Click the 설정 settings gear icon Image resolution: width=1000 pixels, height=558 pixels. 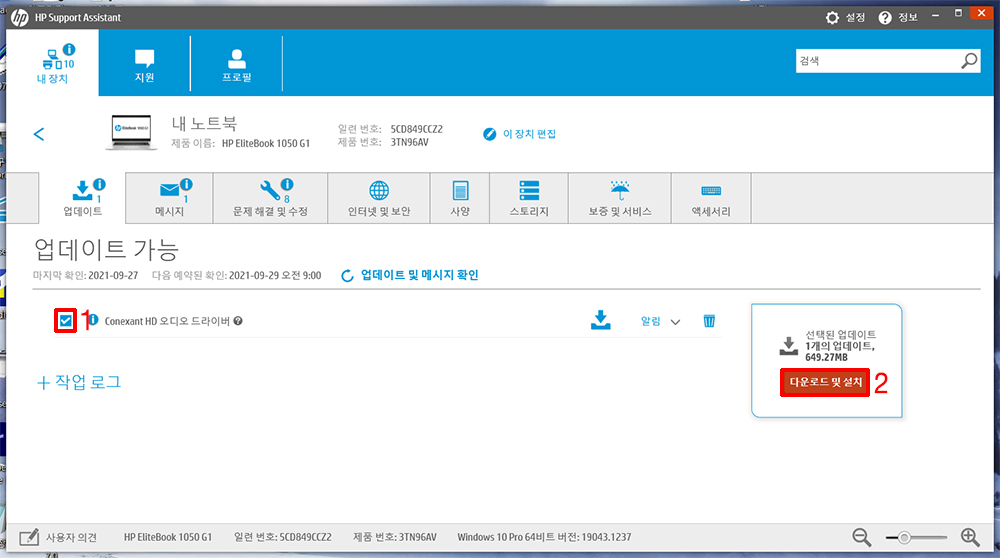[x=832, y=18]
